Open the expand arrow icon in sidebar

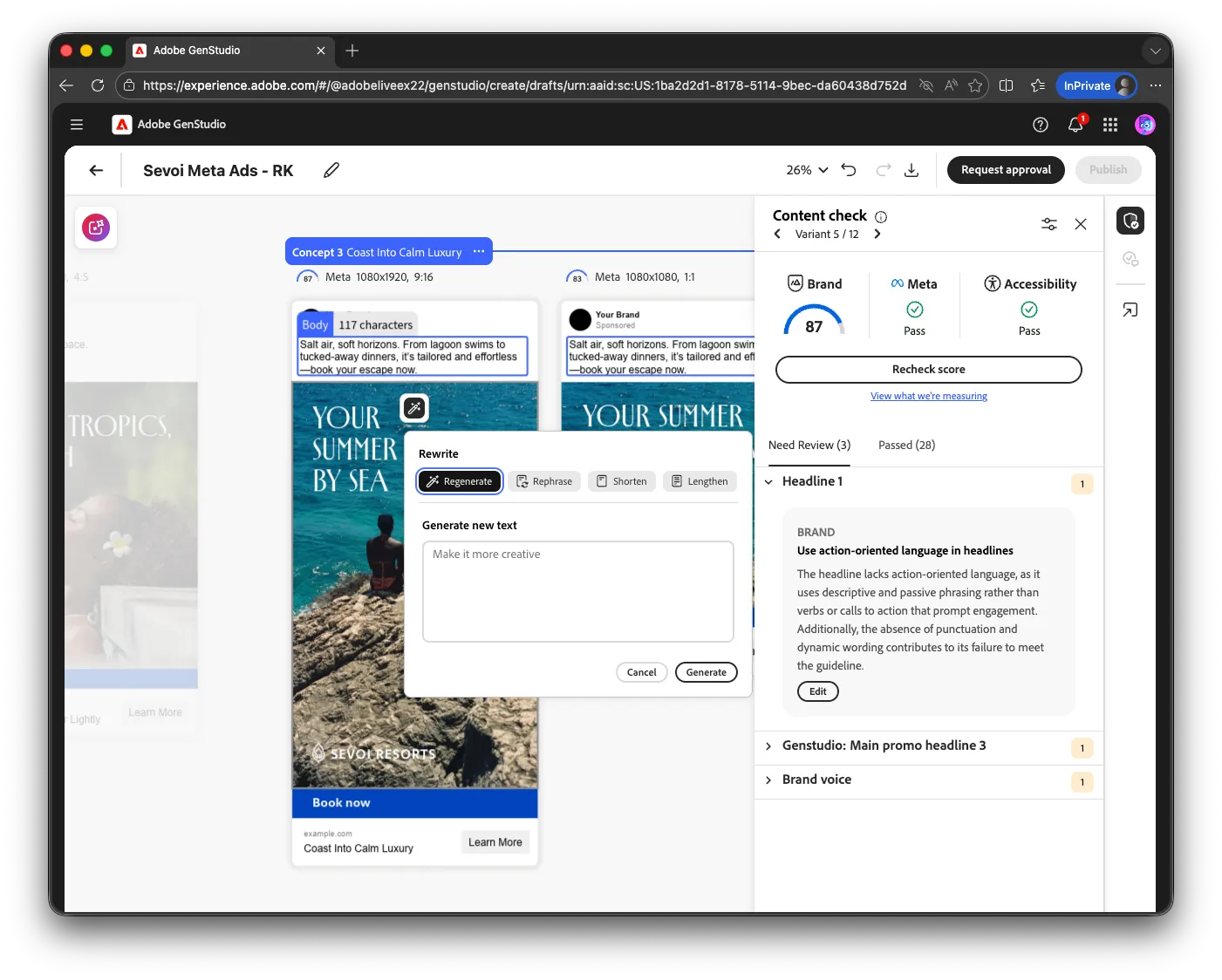1130,310
